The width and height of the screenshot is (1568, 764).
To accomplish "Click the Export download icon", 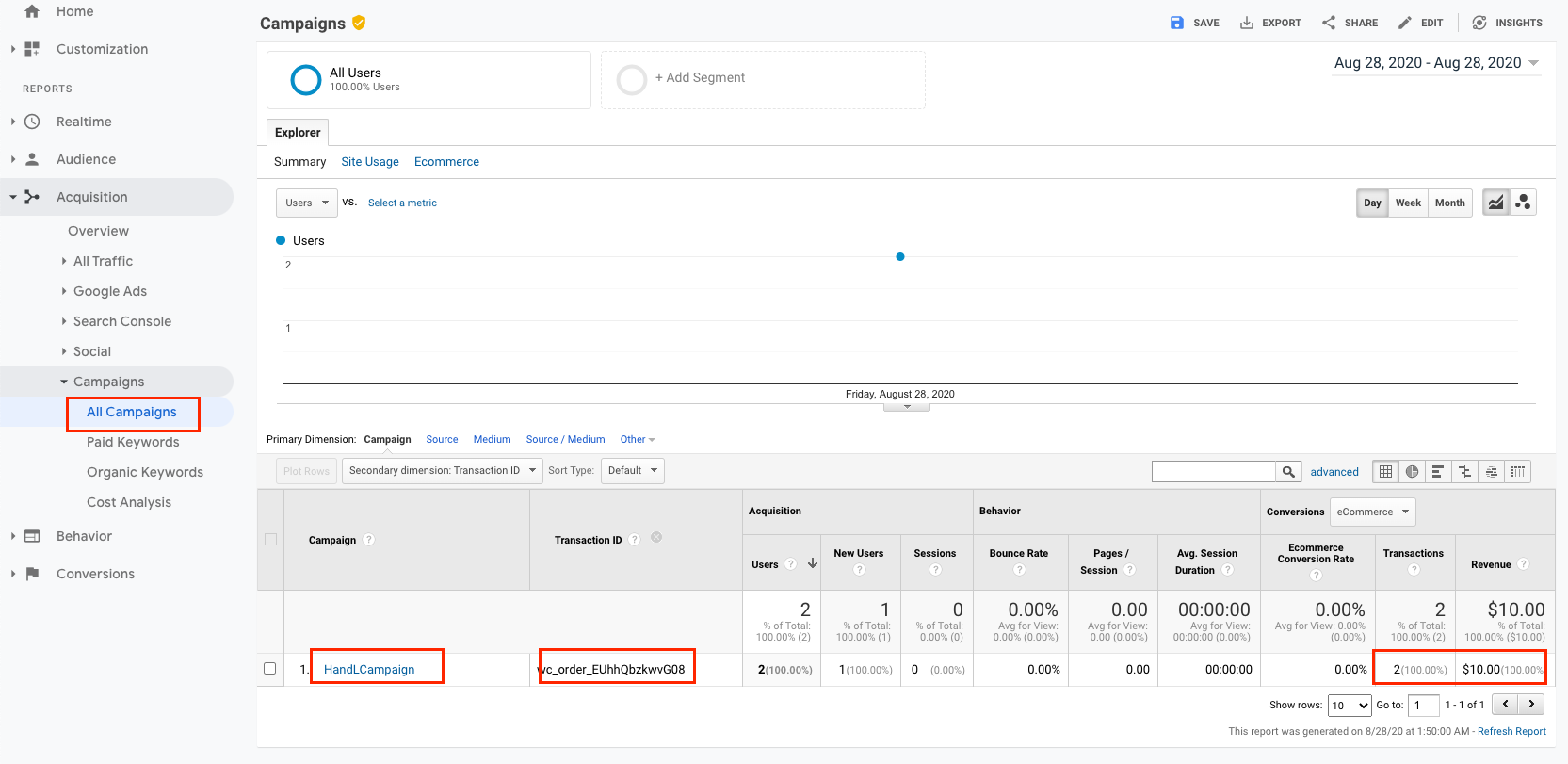I will pos(1247,23).
